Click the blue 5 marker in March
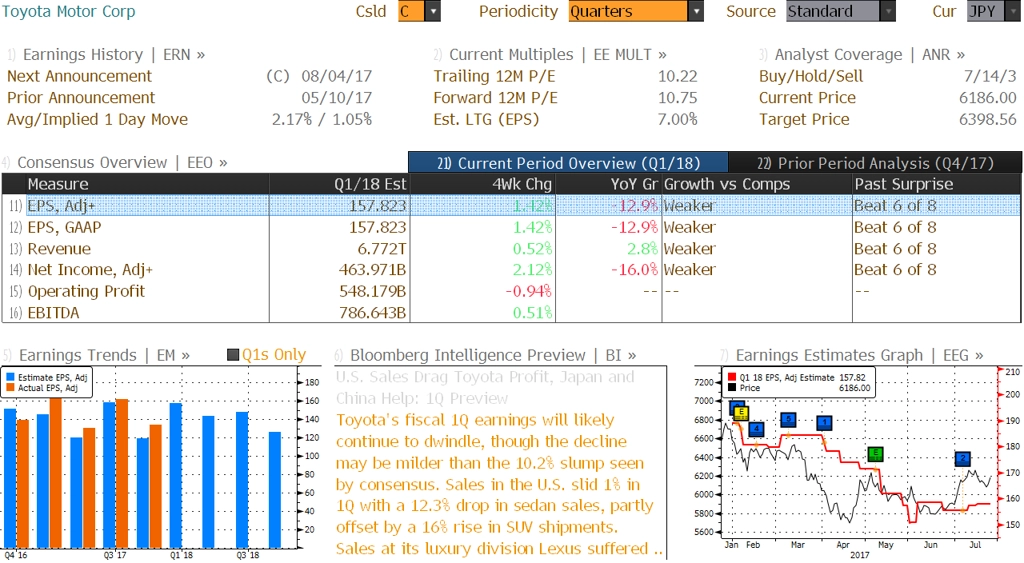Viewport: 1024px width, 563px height. [788, 419]
